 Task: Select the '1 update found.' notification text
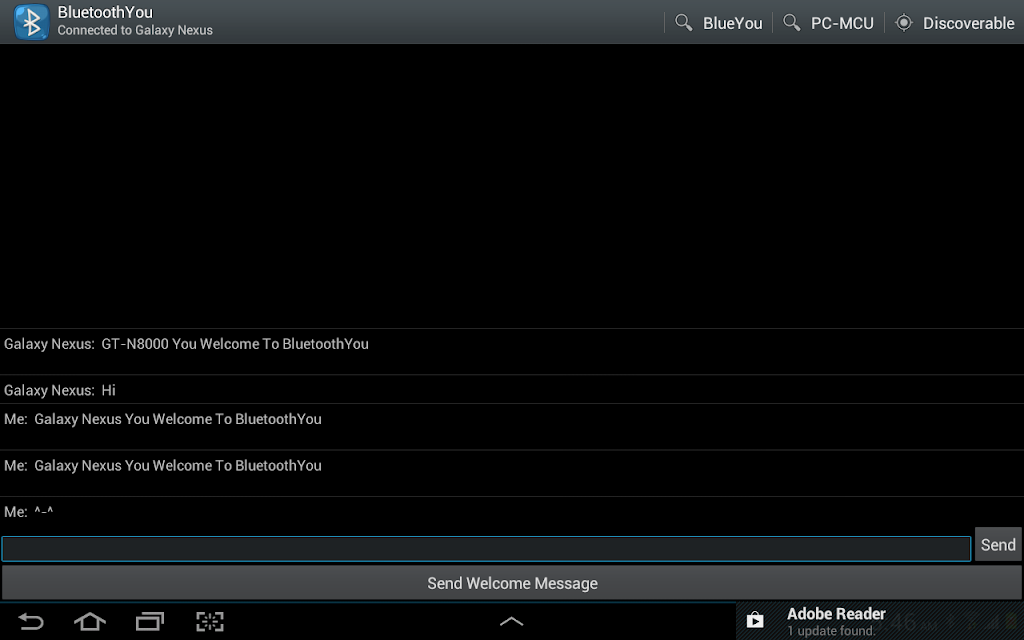831,631
